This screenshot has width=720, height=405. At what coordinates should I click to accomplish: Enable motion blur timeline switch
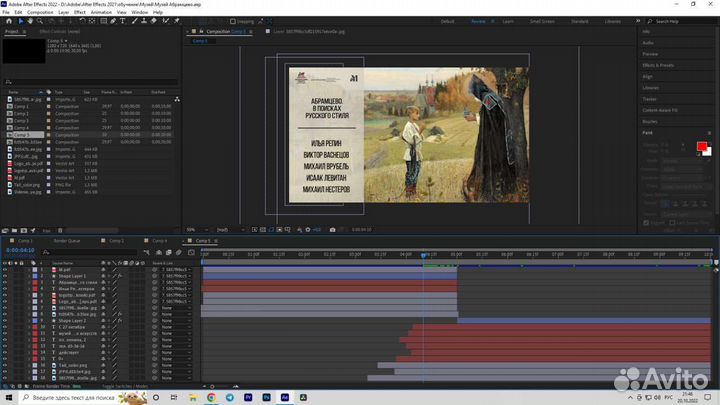point(179,252)
